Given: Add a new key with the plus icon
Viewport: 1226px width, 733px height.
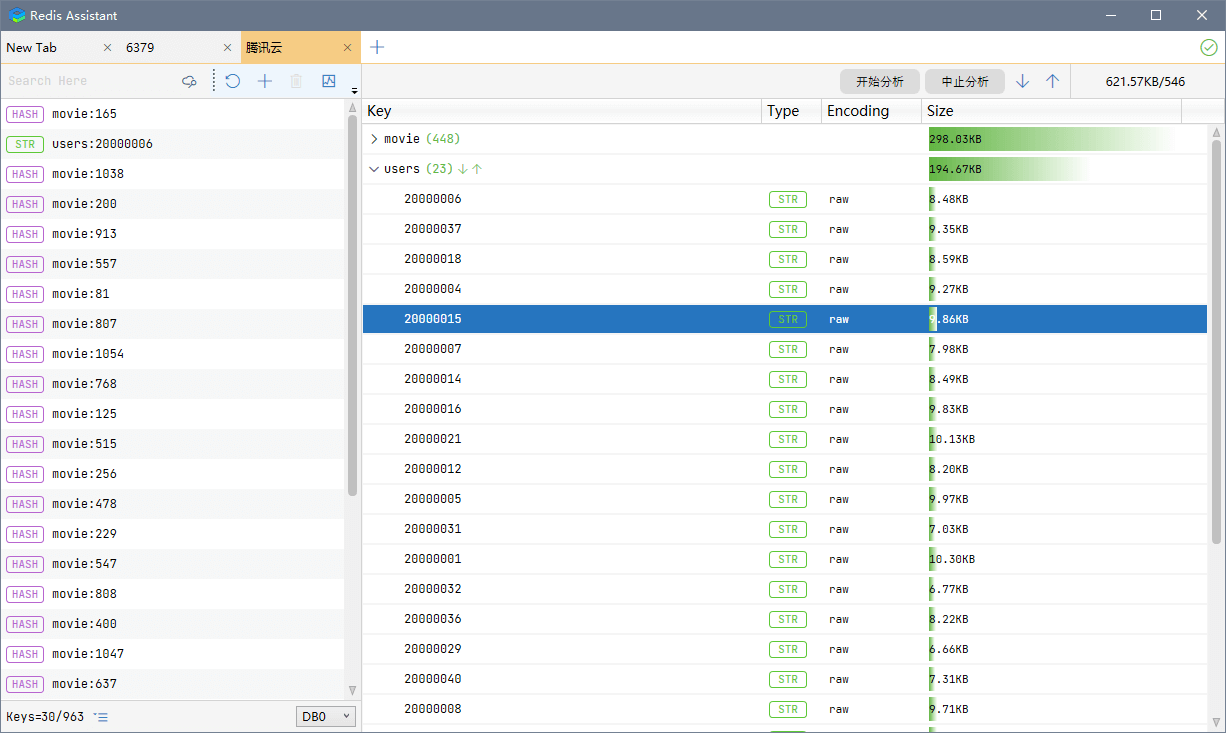Looking at the screenshot, I should (265, 81).
